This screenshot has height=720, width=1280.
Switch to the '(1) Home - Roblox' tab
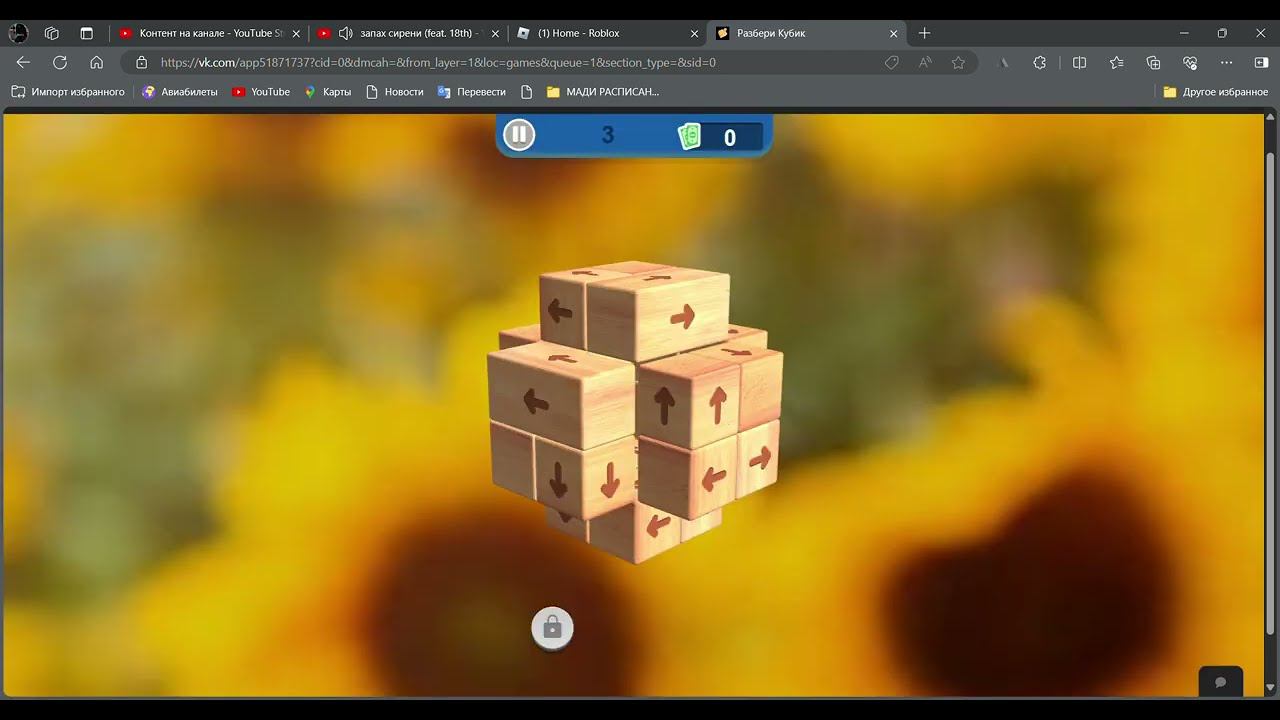607,33
